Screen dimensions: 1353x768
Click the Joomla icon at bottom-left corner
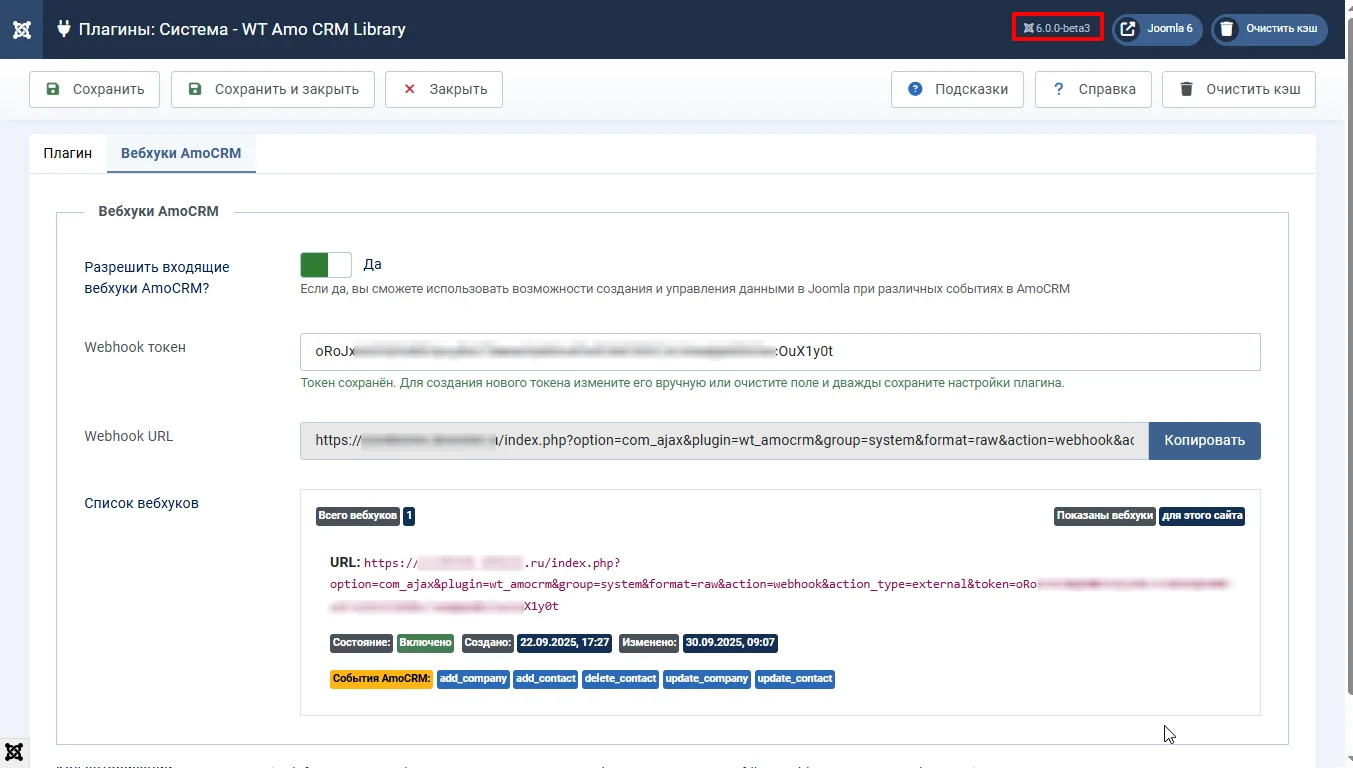[x=14, y=752]
